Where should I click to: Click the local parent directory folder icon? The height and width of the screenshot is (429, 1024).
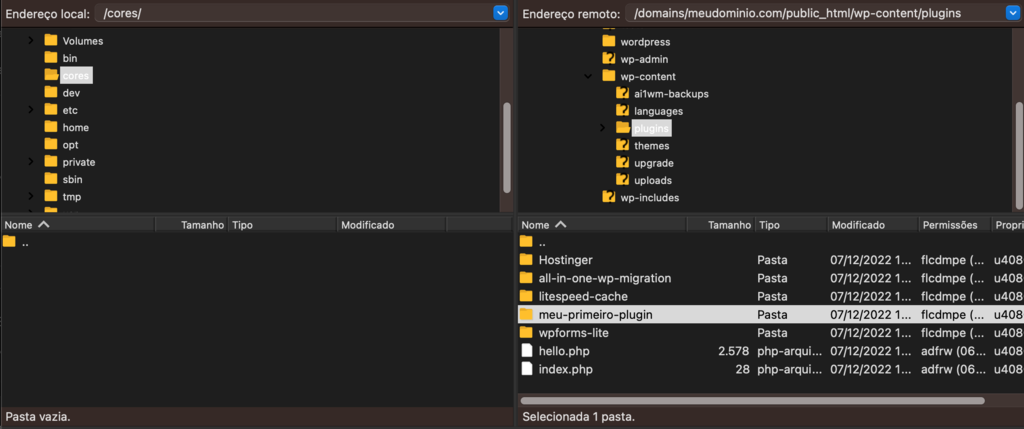[x=9, y=242]
